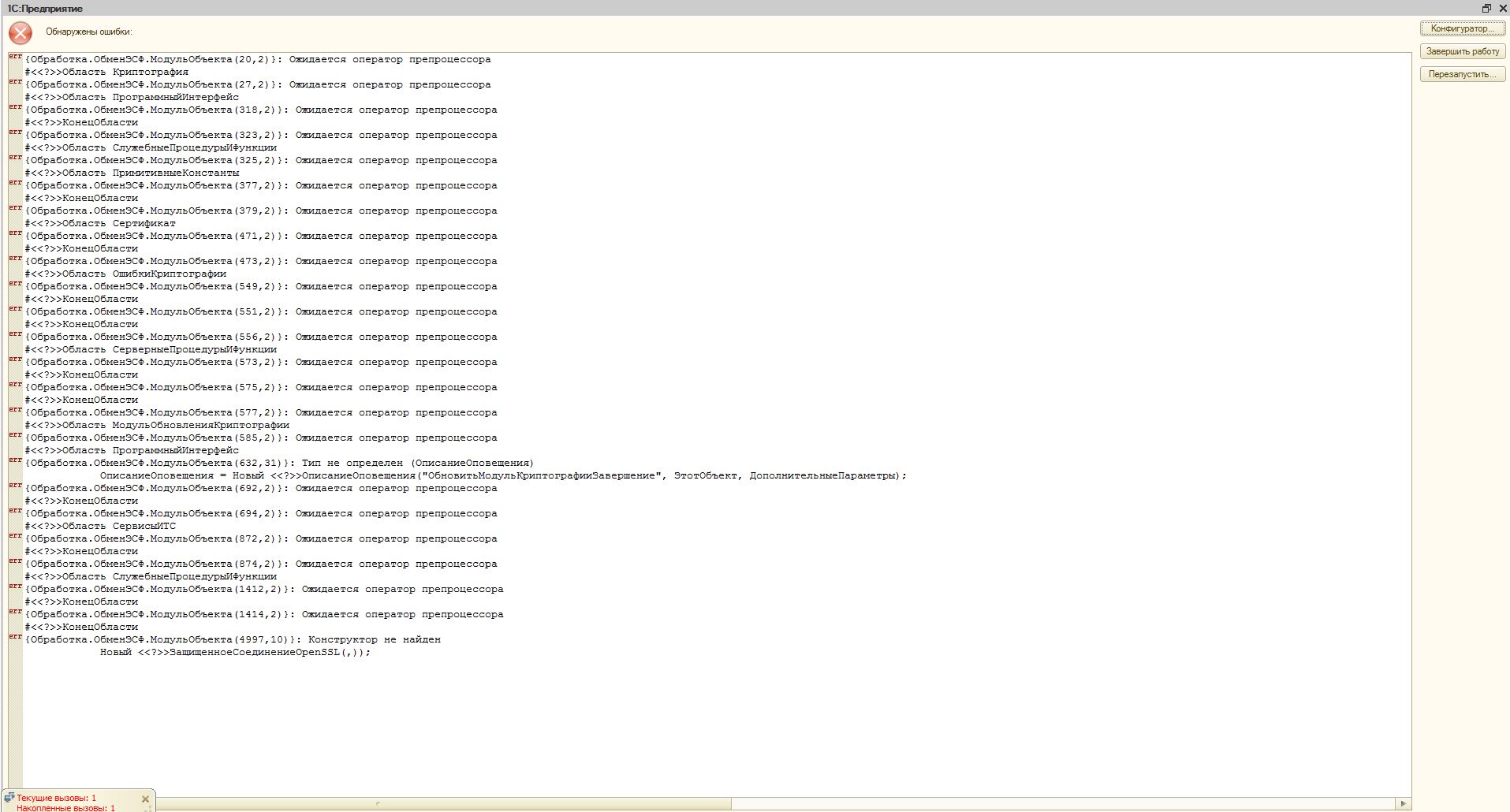This screenshot has width=1510, height=812.
Task: Select the "Конструктор не найден" error line
Action: [234, 639]
